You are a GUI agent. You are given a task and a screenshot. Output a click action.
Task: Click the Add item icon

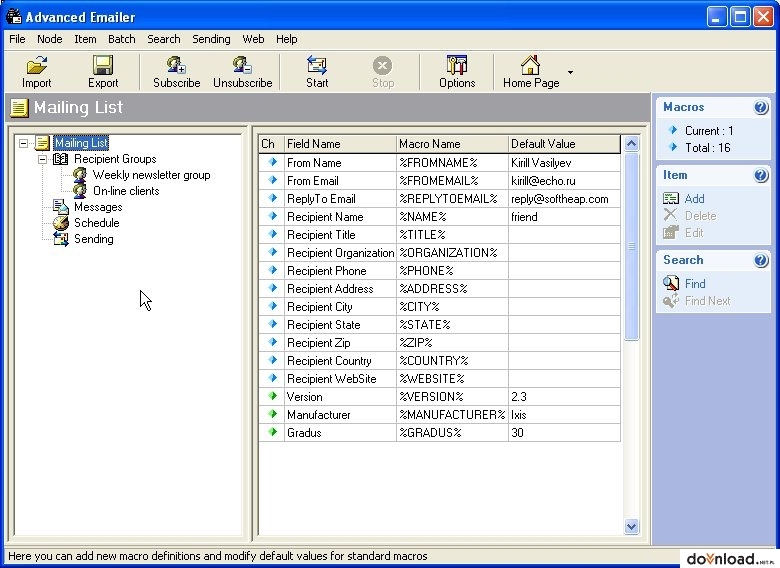point(671,198)
